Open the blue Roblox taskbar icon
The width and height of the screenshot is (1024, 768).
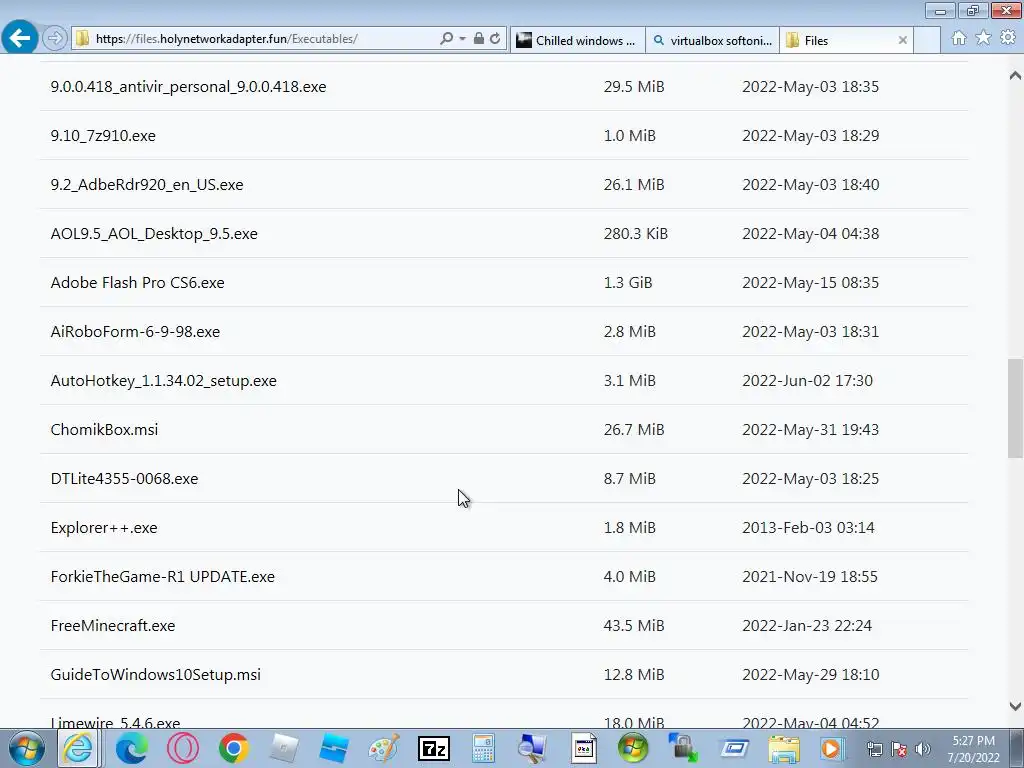(x=334, y=748)
